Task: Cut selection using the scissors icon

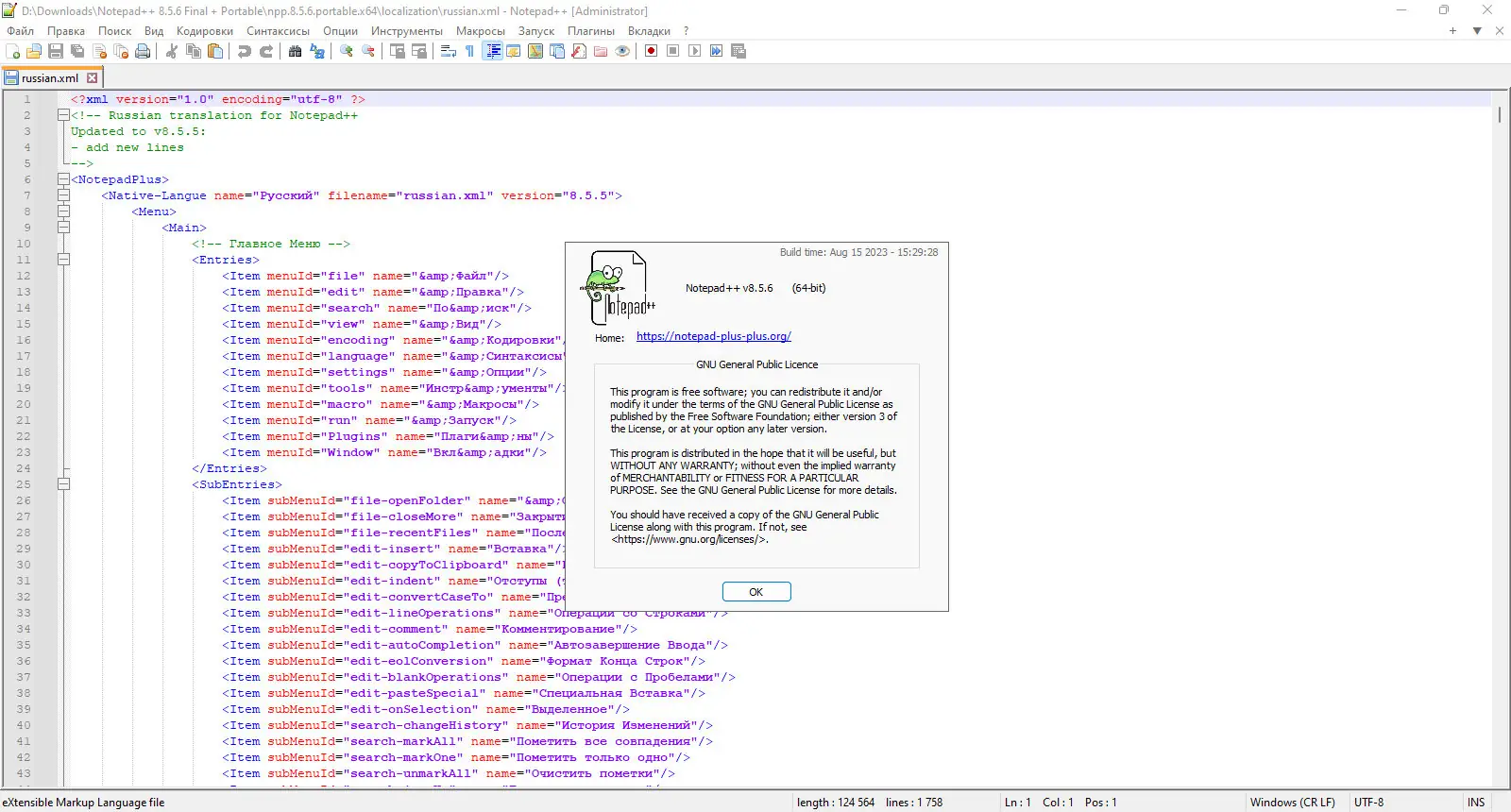Action: point(172,51)
